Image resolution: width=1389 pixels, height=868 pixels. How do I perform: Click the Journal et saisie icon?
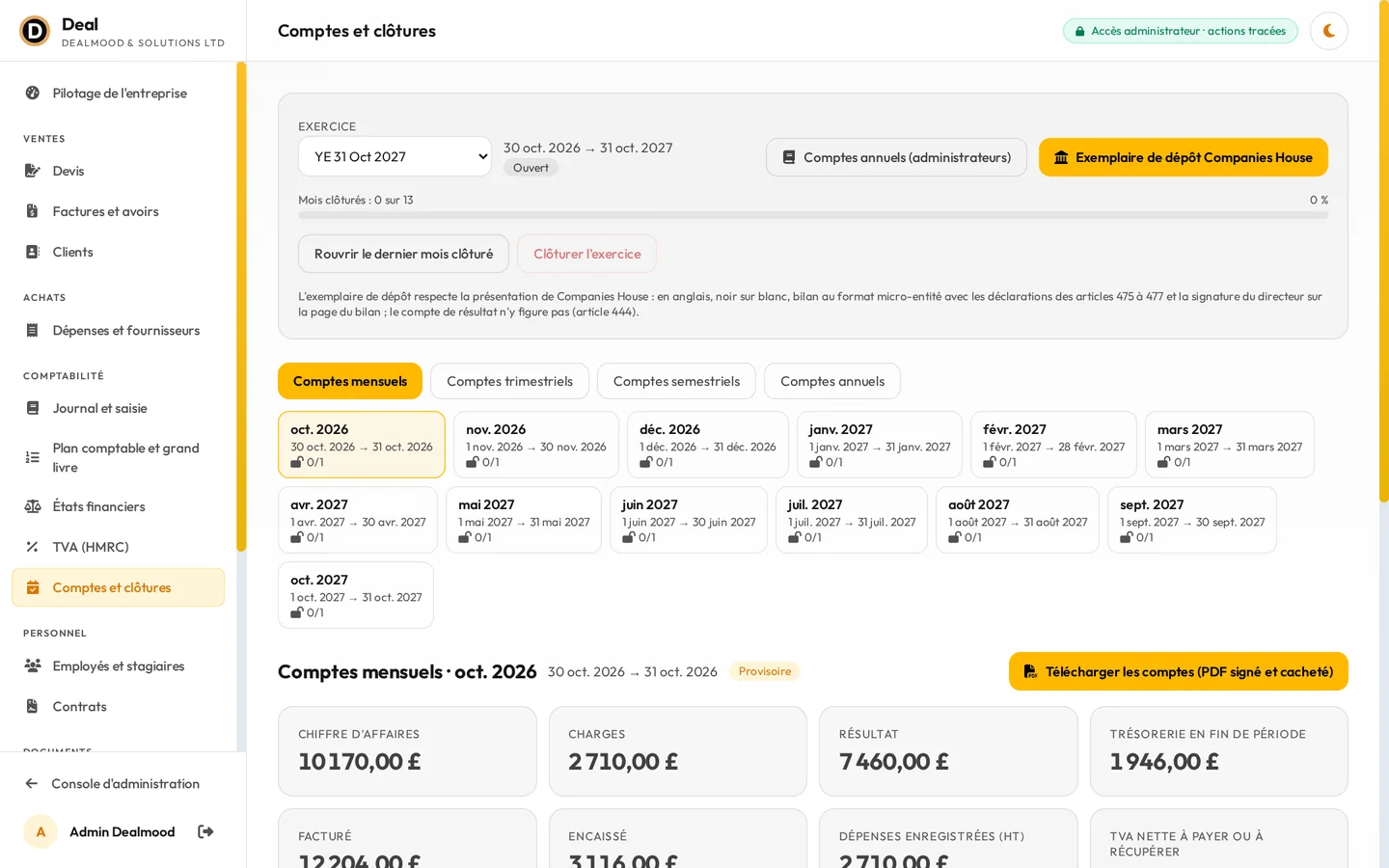pos(33,408)
